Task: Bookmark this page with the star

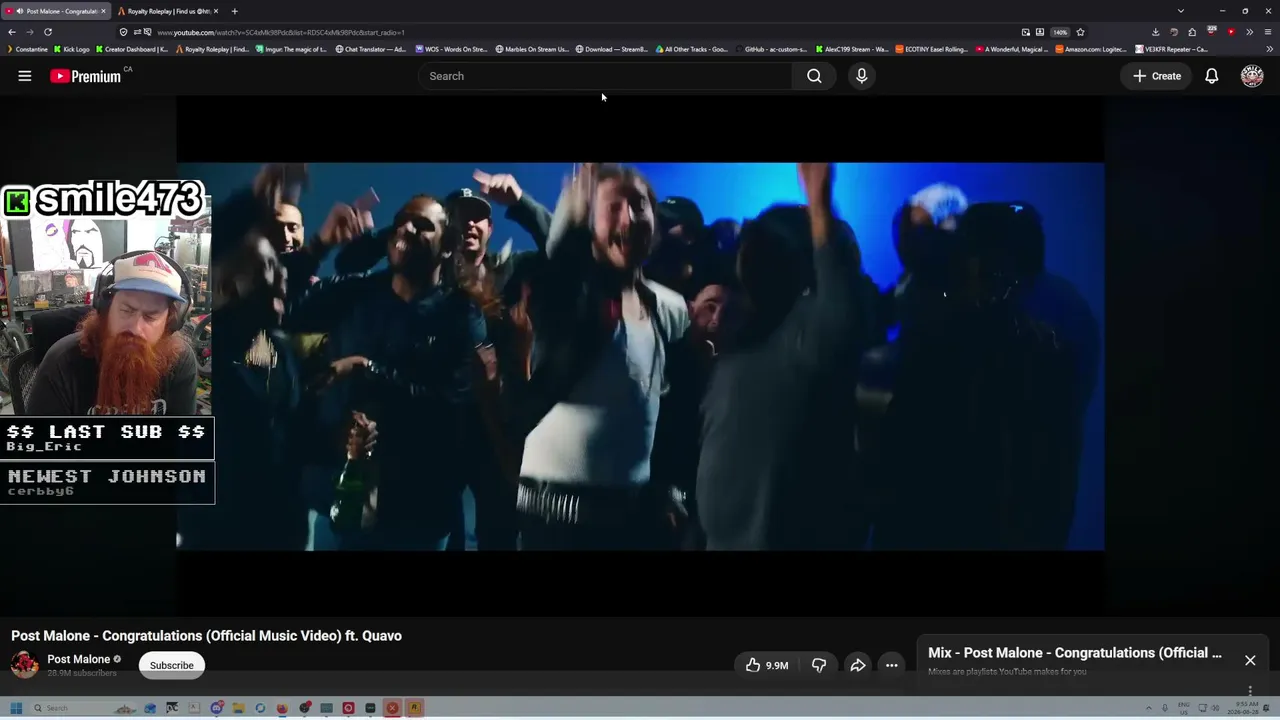Action: (1080, 32)
